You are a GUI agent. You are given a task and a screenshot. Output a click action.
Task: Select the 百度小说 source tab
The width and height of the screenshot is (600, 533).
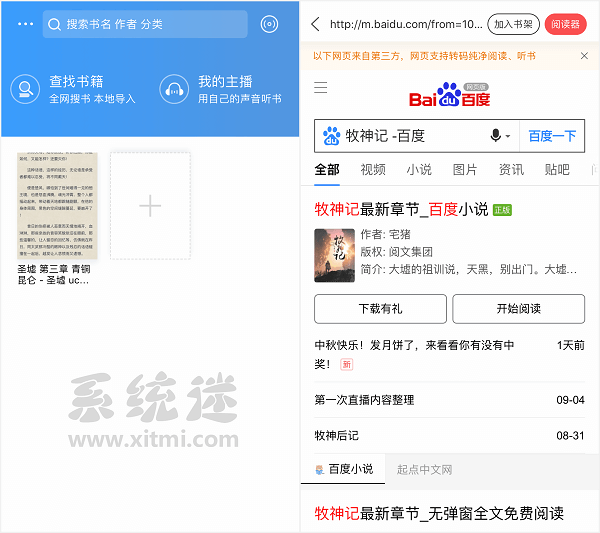coord(343,469)
